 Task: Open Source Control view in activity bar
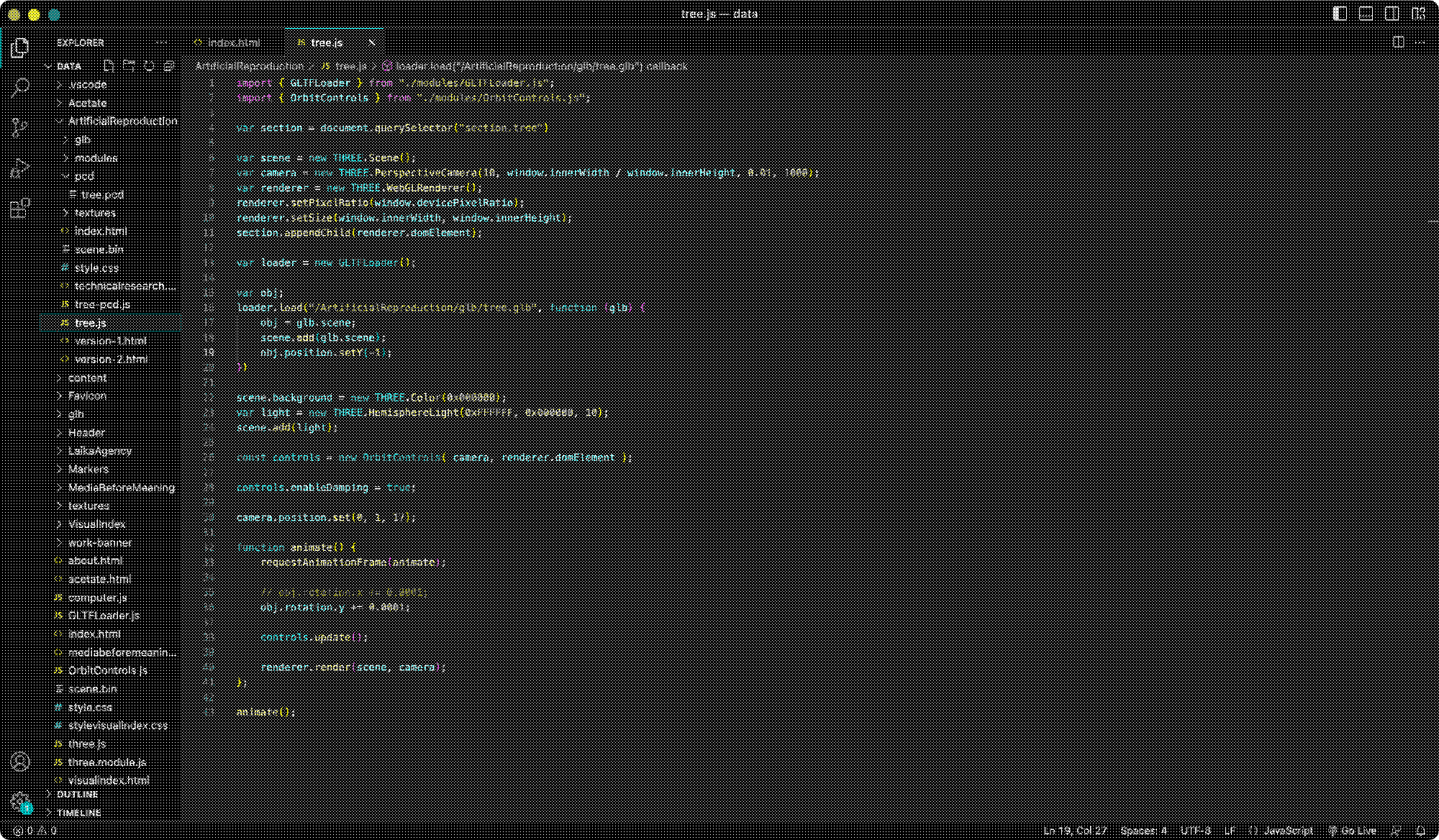pyautogui.click(x=20, y=127)
